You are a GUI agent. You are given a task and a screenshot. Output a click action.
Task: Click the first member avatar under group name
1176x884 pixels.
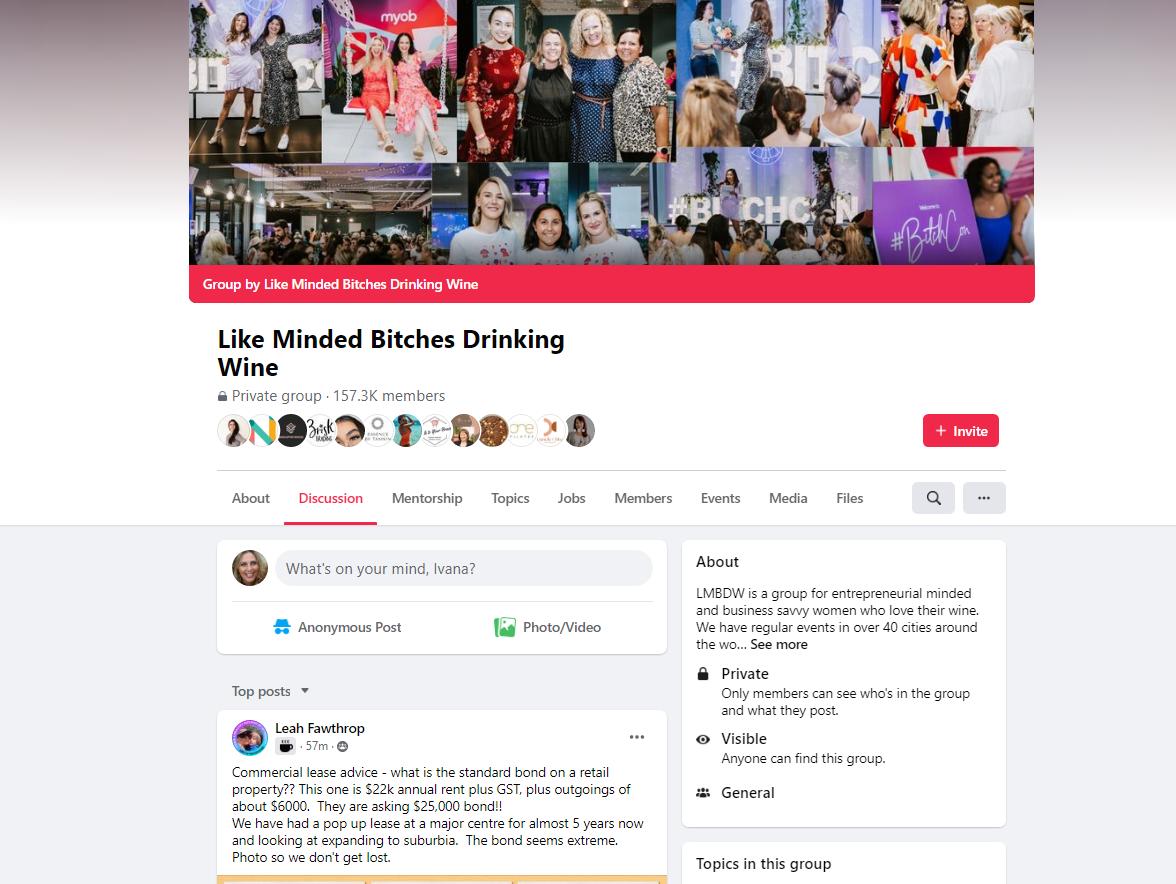click(x=233, y=430)
